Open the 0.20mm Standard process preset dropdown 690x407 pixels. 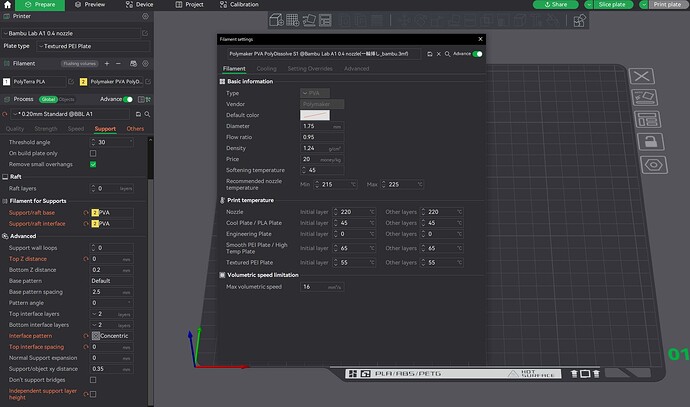coord(70,114)
